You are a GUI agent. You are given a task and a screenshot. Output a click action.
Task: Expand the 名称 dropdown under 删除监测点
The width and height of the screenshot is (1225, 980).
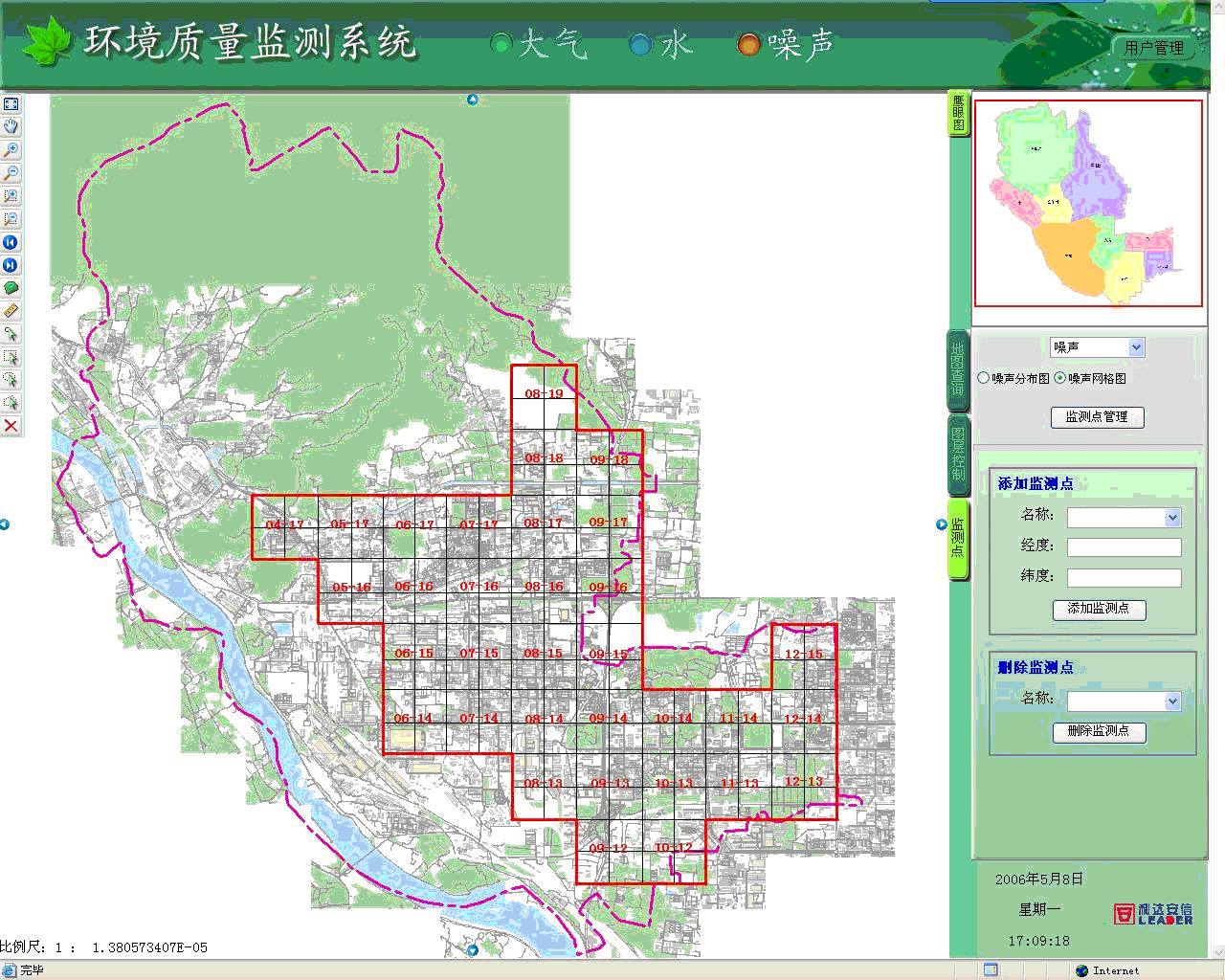1172,702
